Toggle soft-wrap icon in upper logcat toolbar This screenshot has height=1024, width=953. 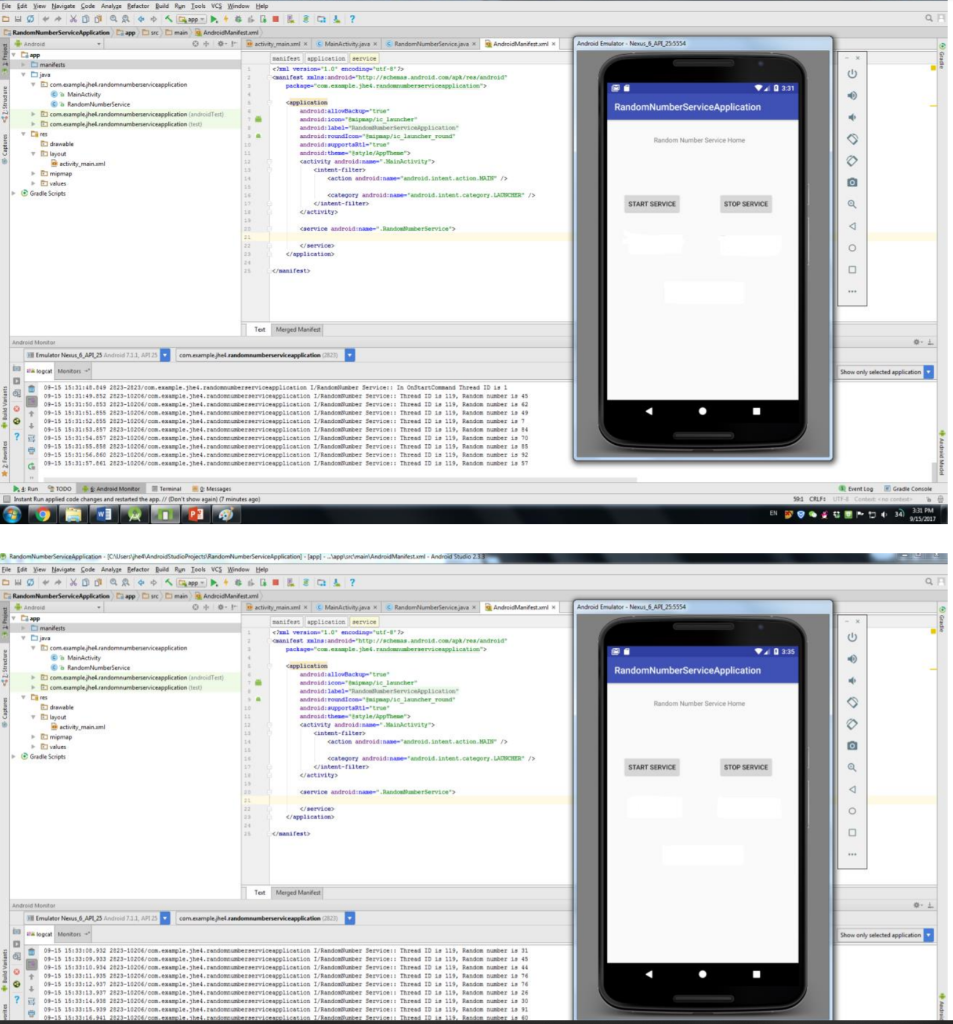[x=31, y=438]
